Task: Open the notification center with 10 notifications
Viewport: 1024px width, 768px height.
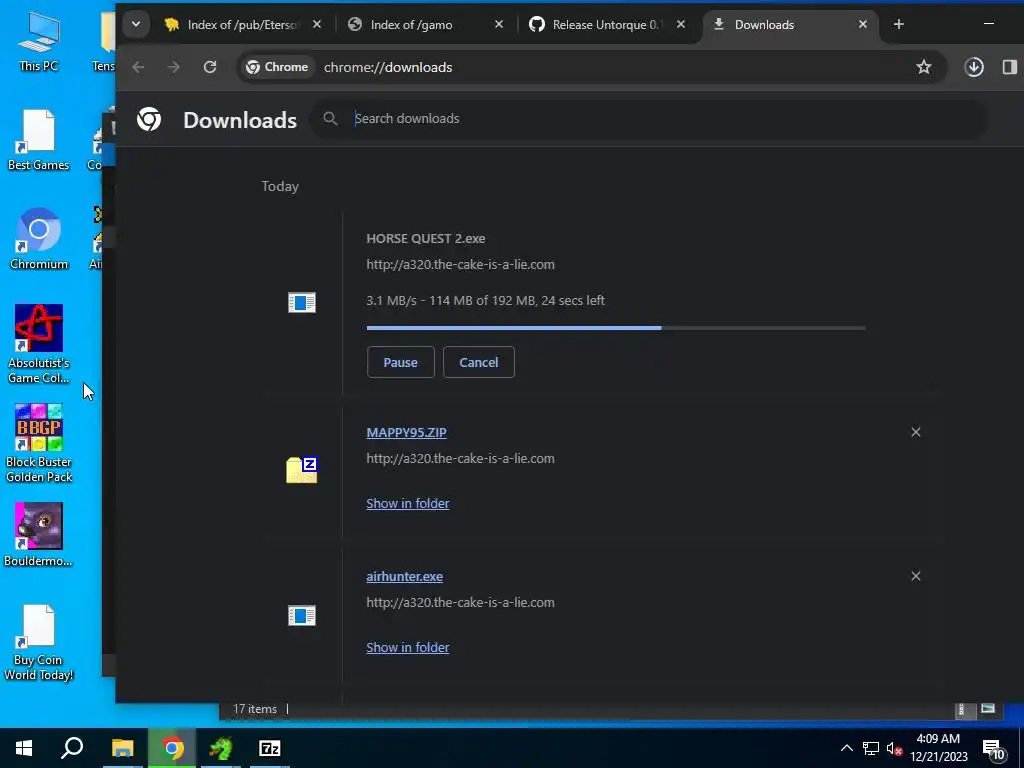Action: click(994, 750)
